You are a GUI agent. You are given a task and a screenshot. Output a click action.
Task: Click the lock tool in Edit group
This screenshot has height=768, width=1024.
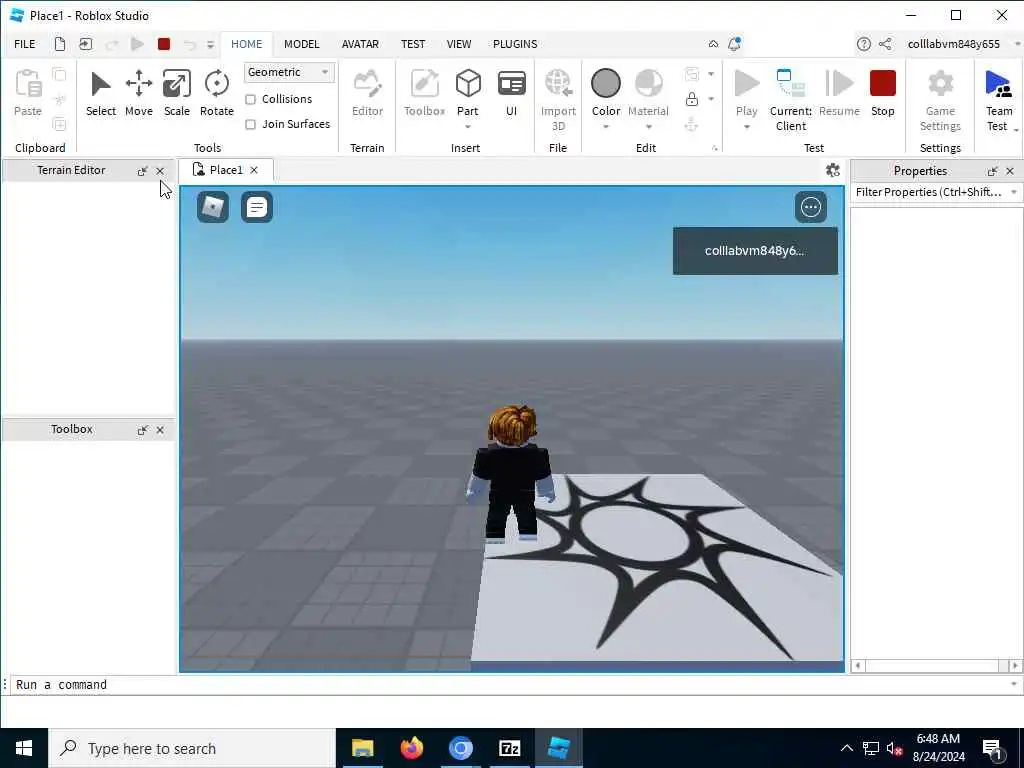click(x=692, y=99)
